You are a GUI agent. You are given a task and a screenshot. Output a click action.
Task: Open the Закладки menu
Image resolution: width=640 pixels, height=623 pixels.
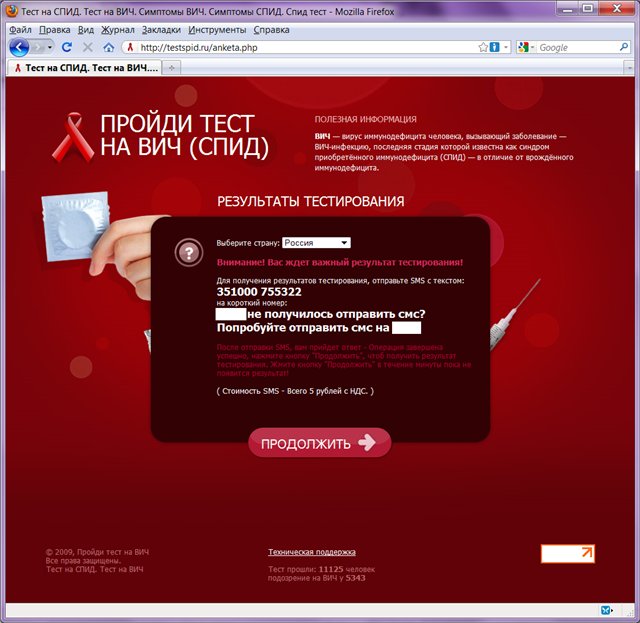(161, 30)
